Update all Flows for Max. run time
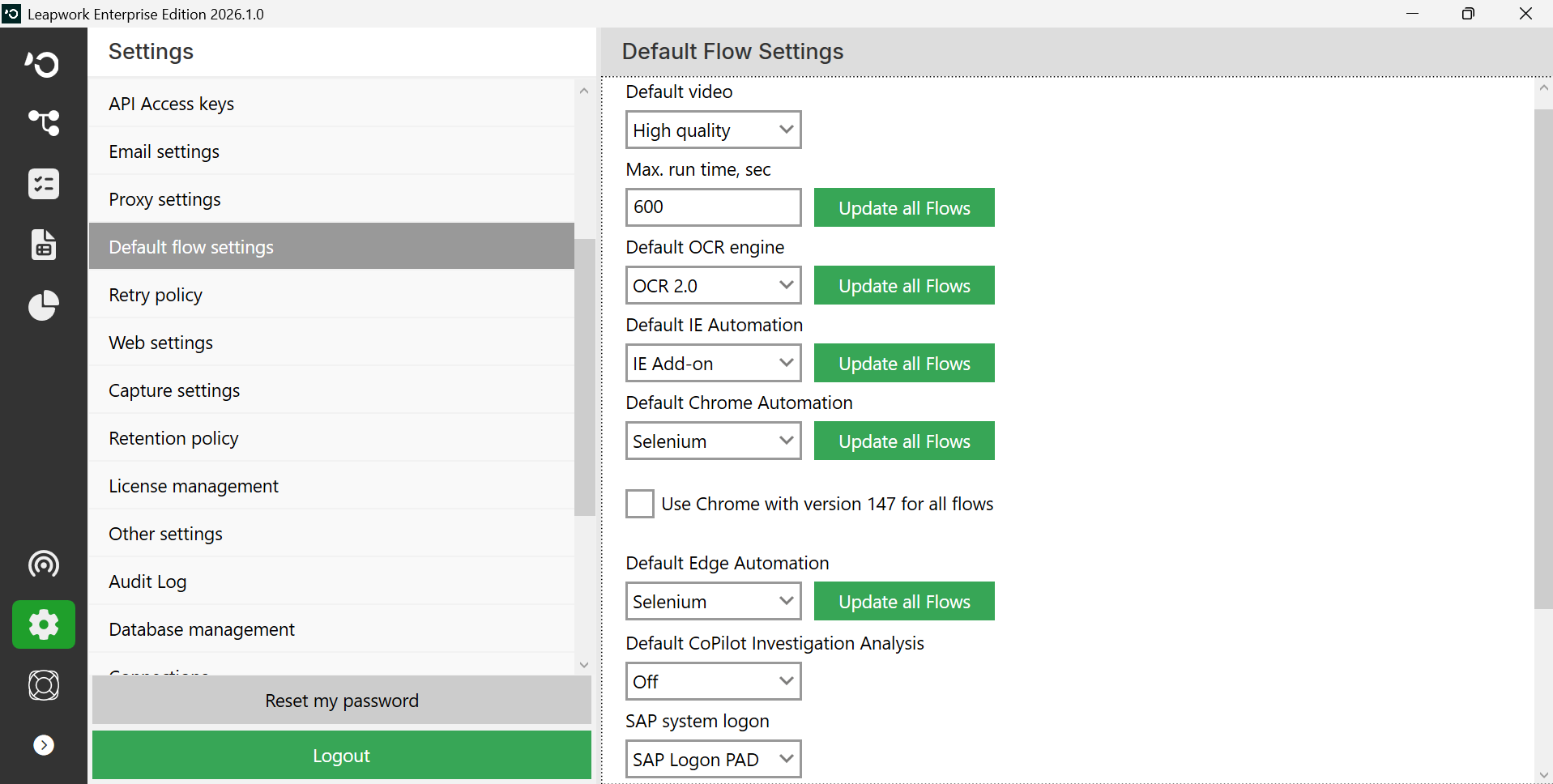This screenshot has width=1553, height=784. click(904, 207)
